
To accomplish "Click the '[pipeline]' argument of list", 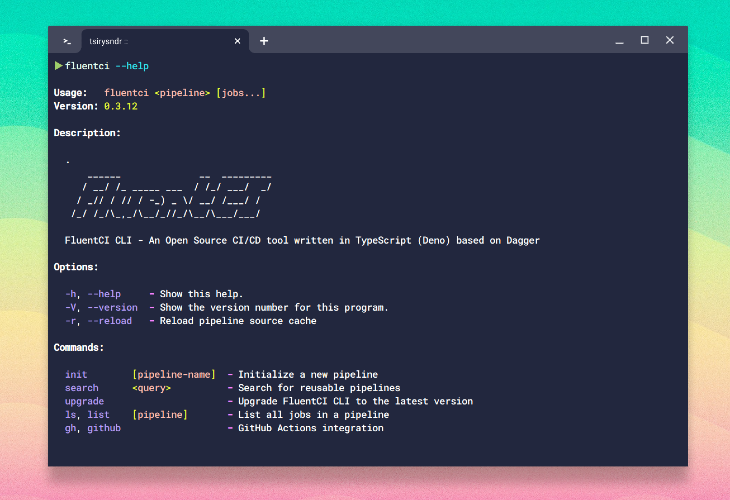I will 160,415.
